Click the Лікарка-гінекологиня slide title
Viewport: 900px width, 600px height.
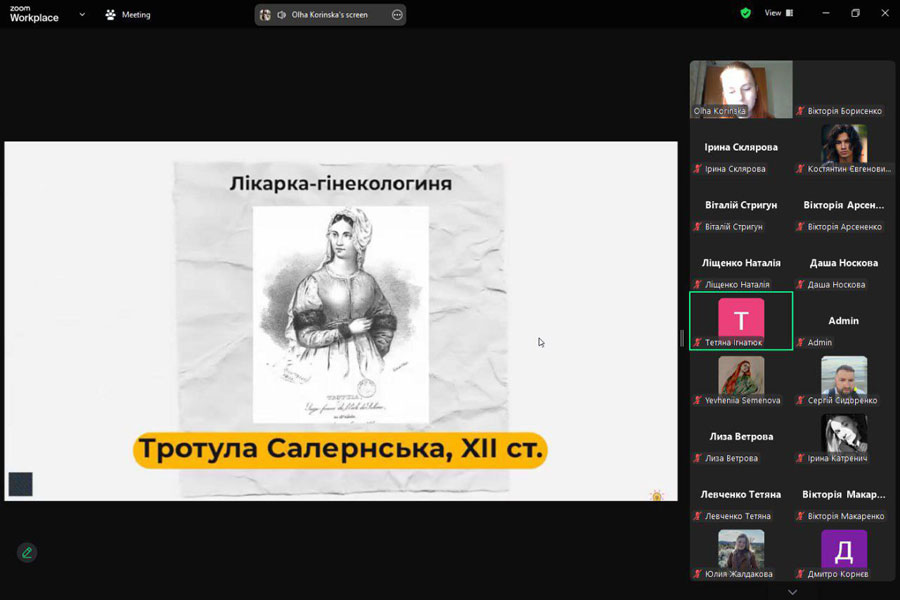[x=341, y=183]
